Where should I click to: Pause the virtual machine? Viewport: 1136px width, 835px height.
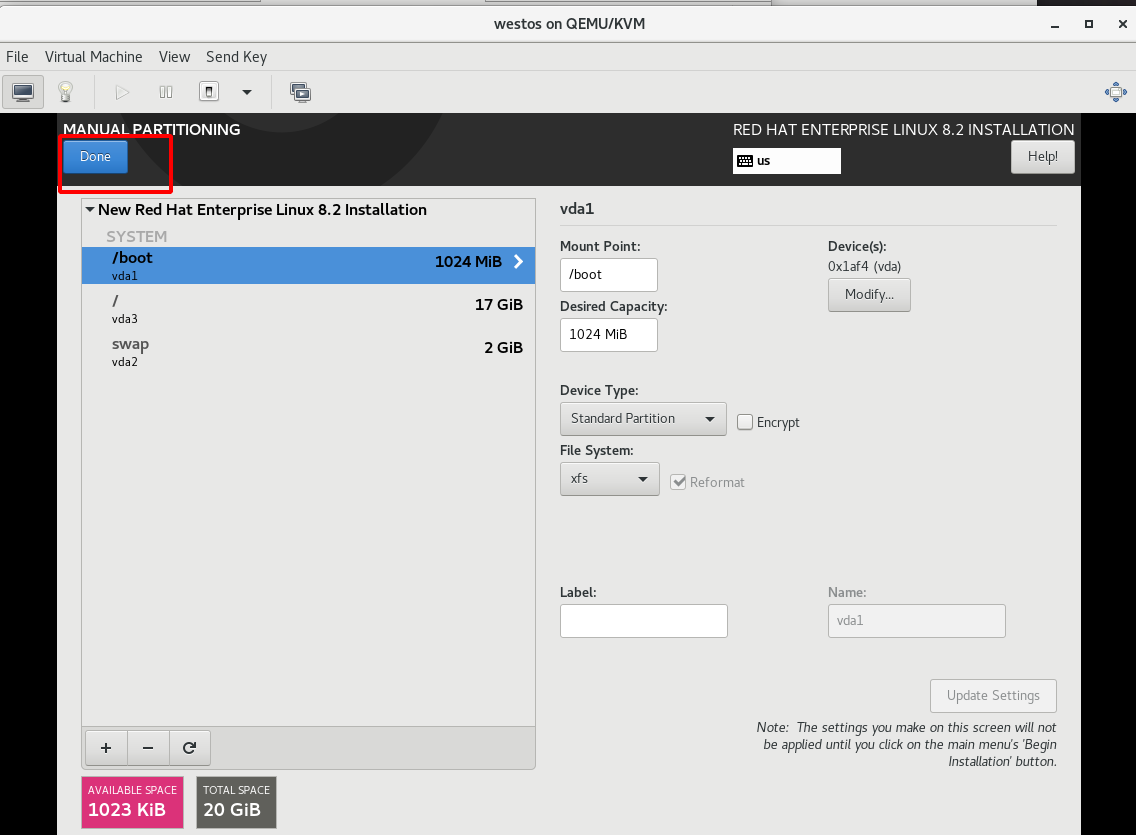[165, 92]
